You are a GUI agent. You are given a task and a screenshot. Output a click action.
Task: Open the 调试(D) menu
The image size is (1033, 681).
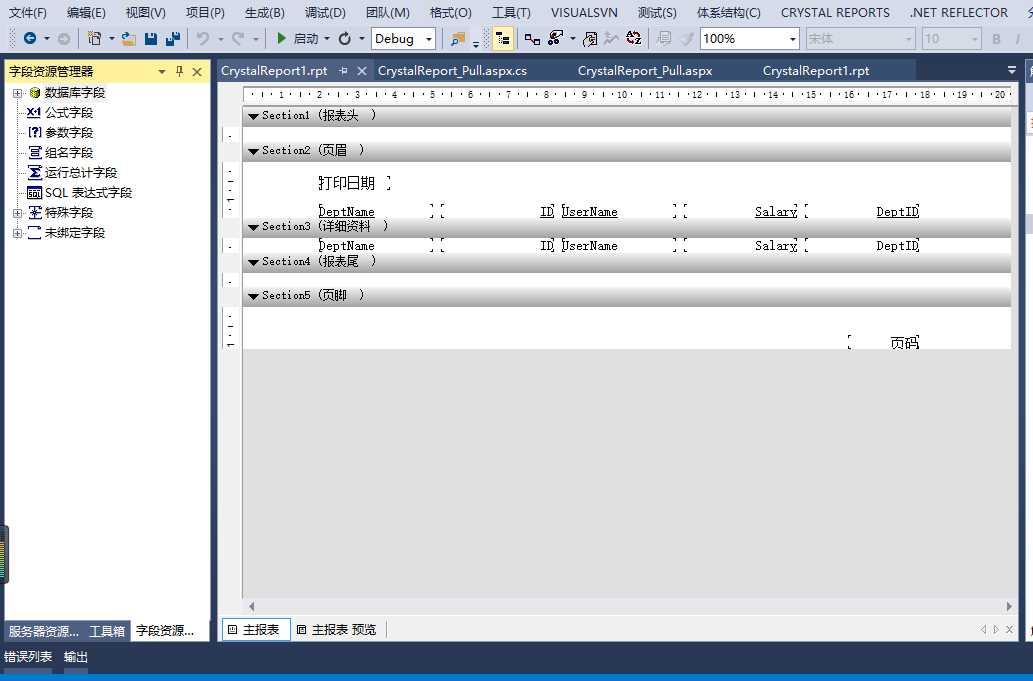[325, 13]
